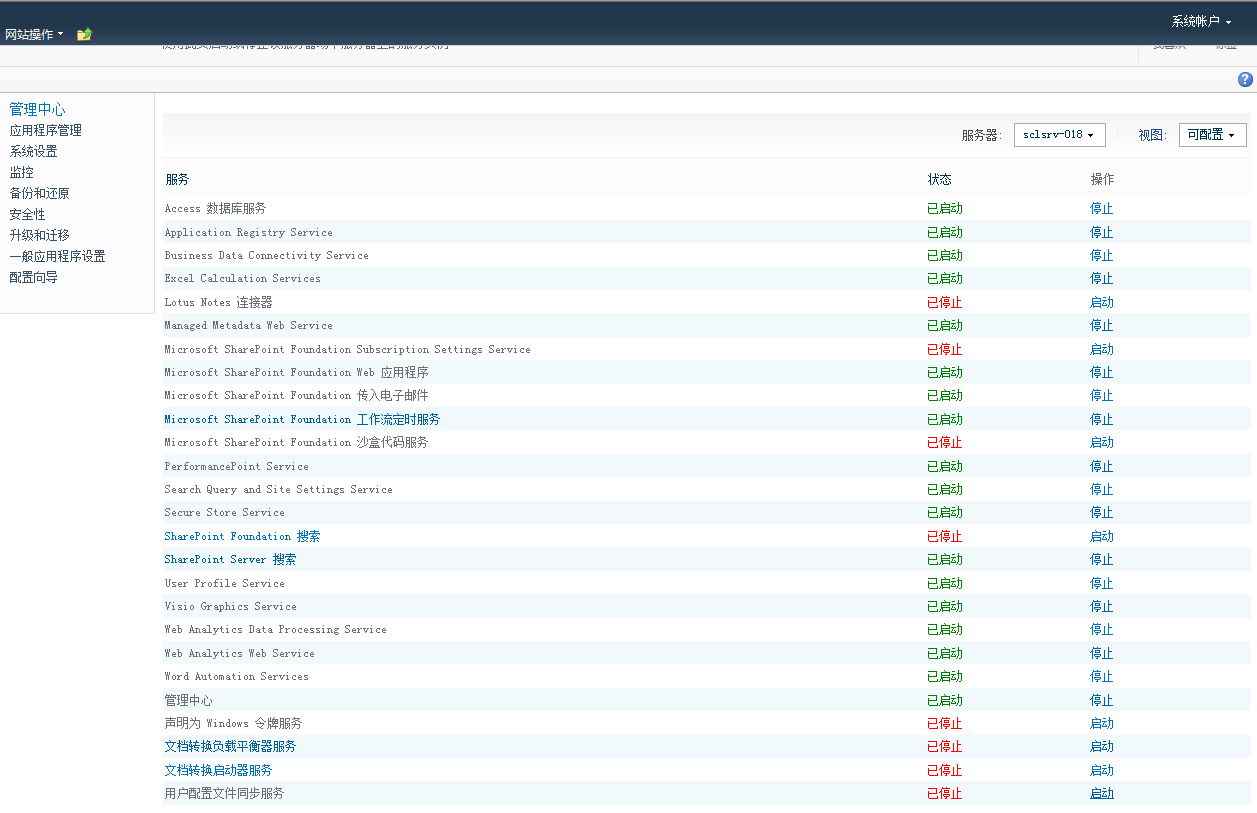The width and height of the screenshot is (1257, 813).
Task: Start the Foundation 沙盒代码服务
Action: (1101, 442)
